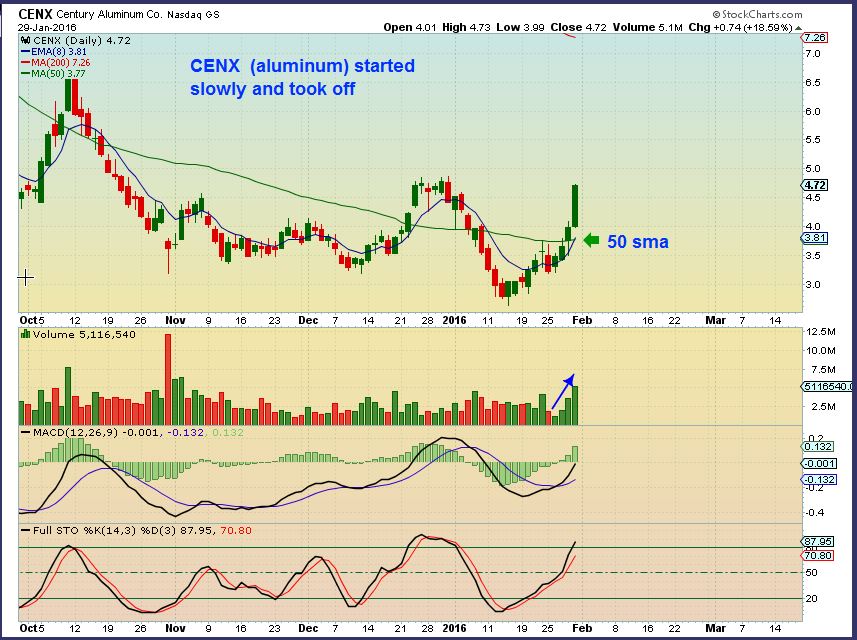
Task: Click the Feb label on the price chart date axis
Action: (582, 320)
